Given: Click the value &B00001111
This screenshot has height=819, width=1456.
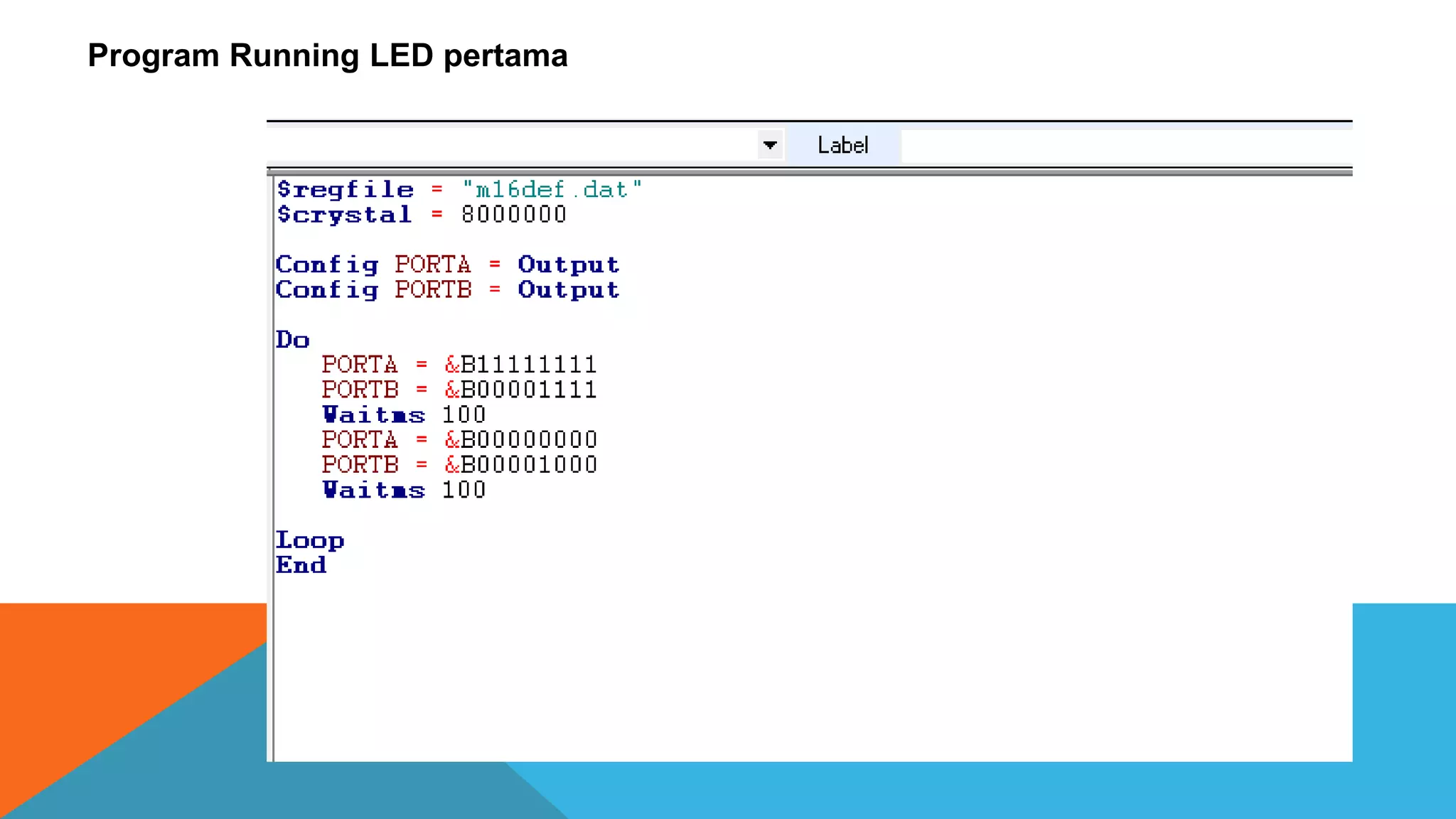Looking at the screenshot, I should coord(520,390).
